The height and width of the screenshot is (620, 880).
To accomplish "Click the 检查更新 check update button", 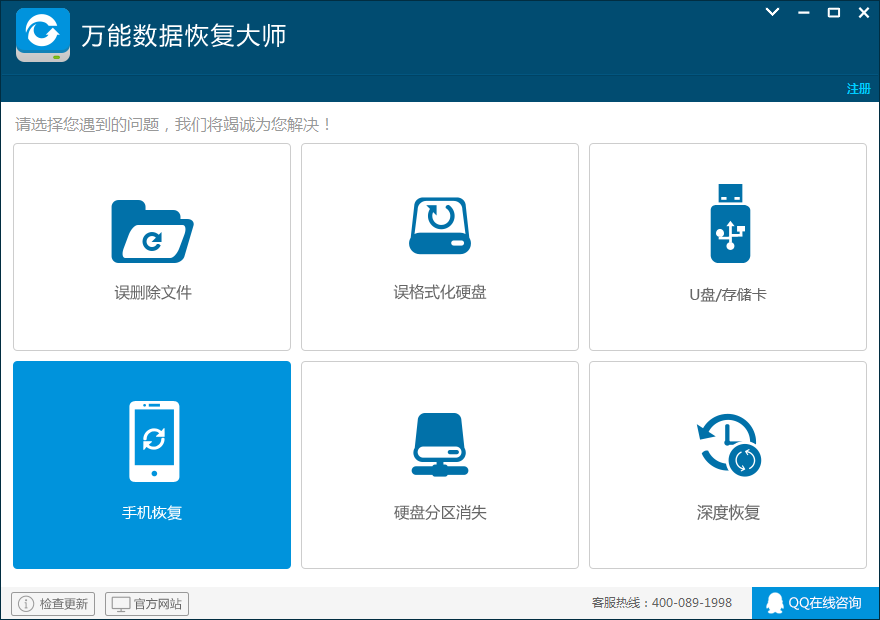I will click(53, 604).
